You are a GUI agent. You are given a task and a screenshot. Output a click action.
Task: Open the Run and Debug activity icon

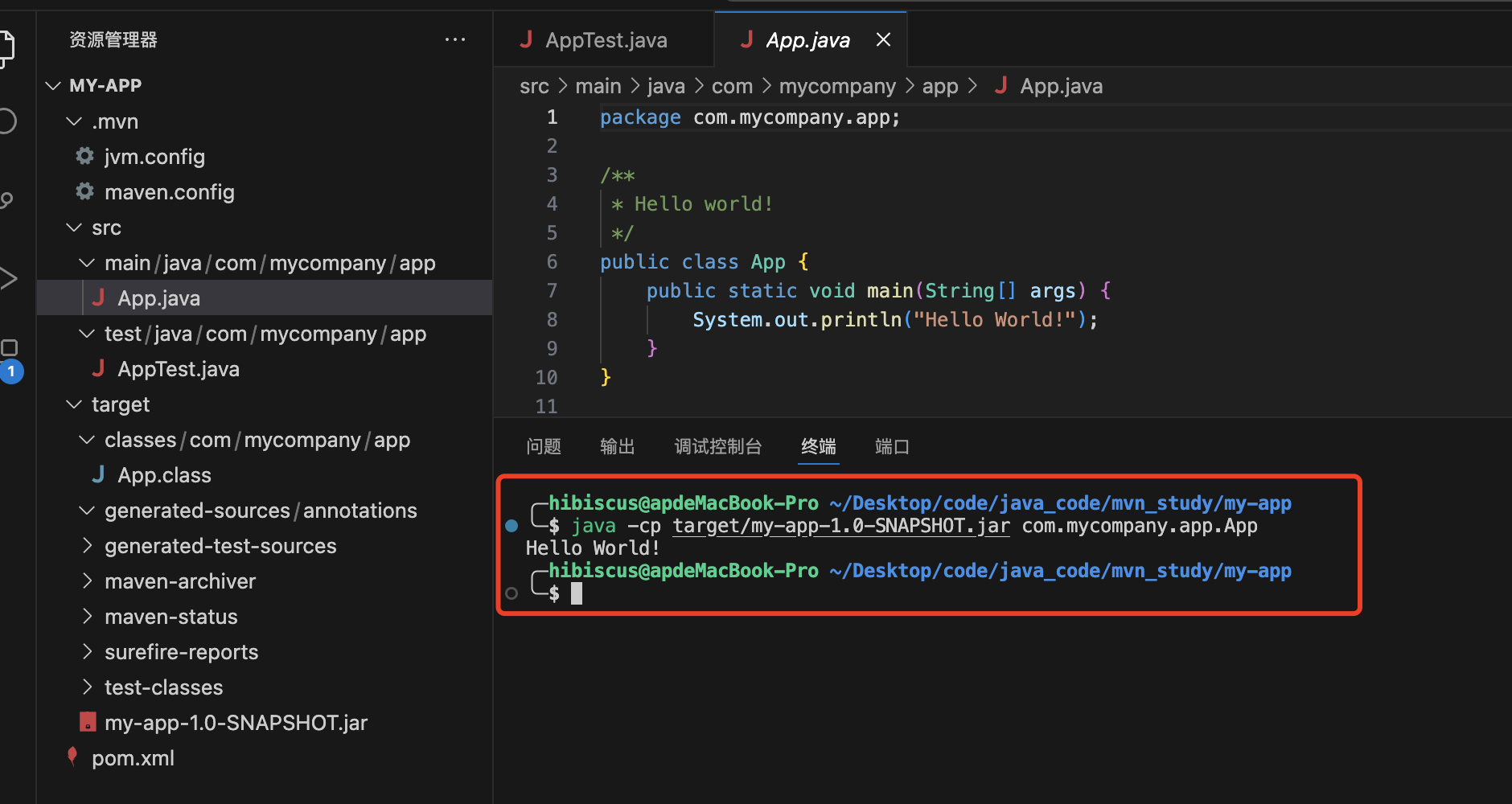8,279
